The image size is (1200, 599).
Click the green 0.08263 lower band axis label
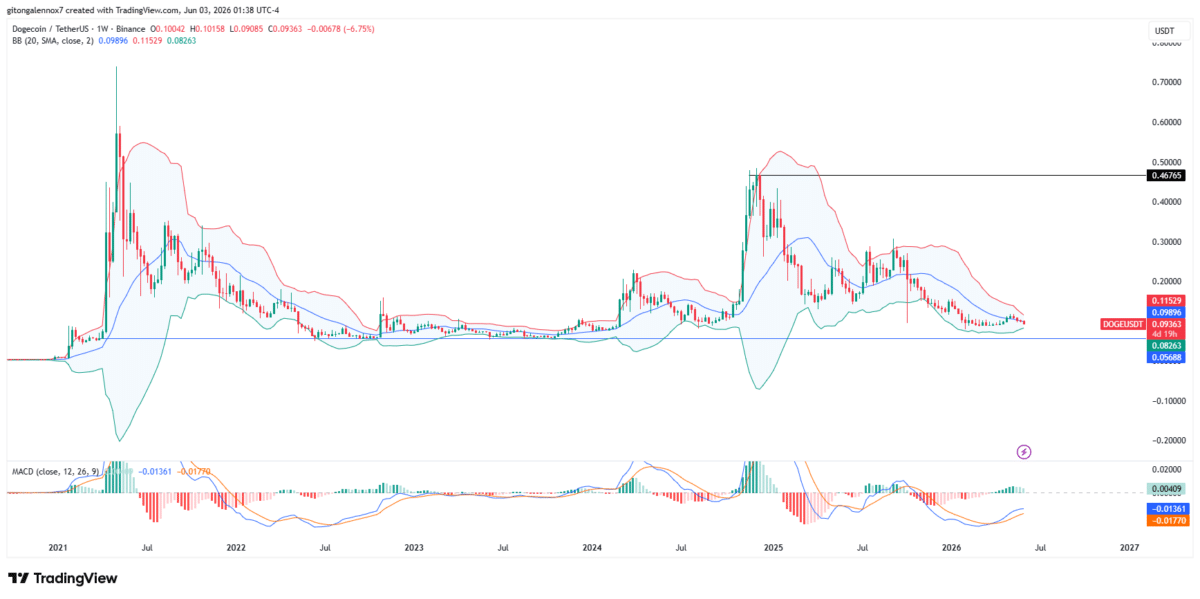click(x=1166, y=346)
